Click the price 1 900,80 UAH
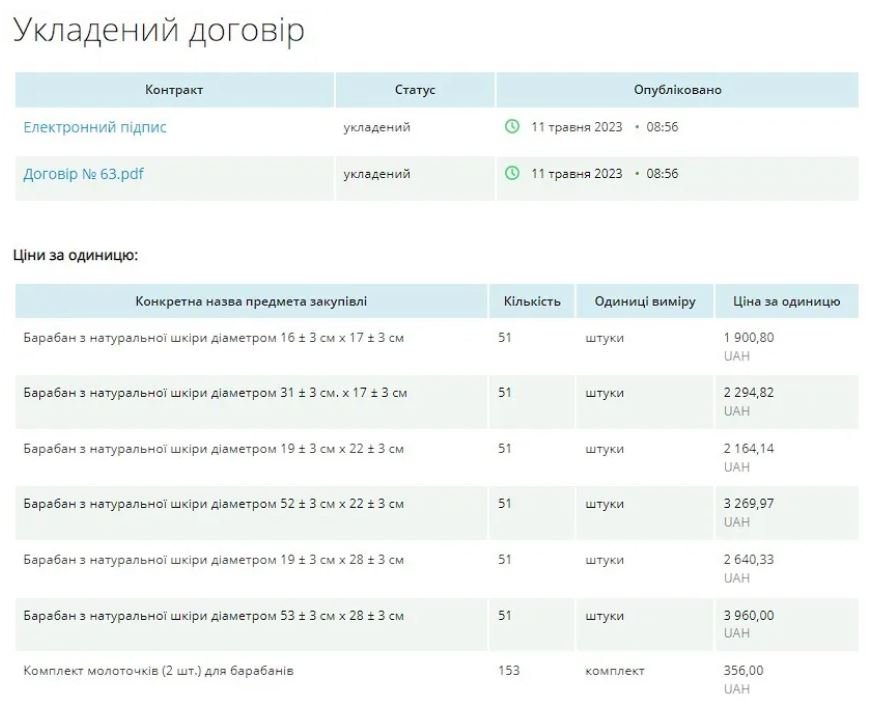 pyautogui.click(x=748, y=338)
